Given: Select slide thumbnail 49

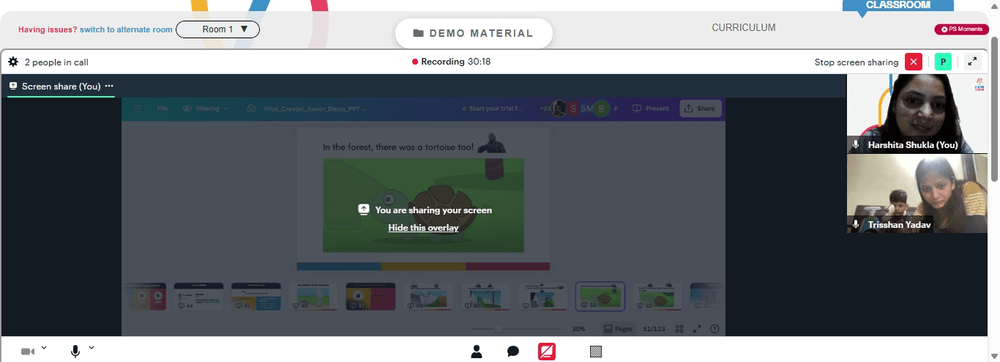Looking at the screenshot, I should point(485,297).
